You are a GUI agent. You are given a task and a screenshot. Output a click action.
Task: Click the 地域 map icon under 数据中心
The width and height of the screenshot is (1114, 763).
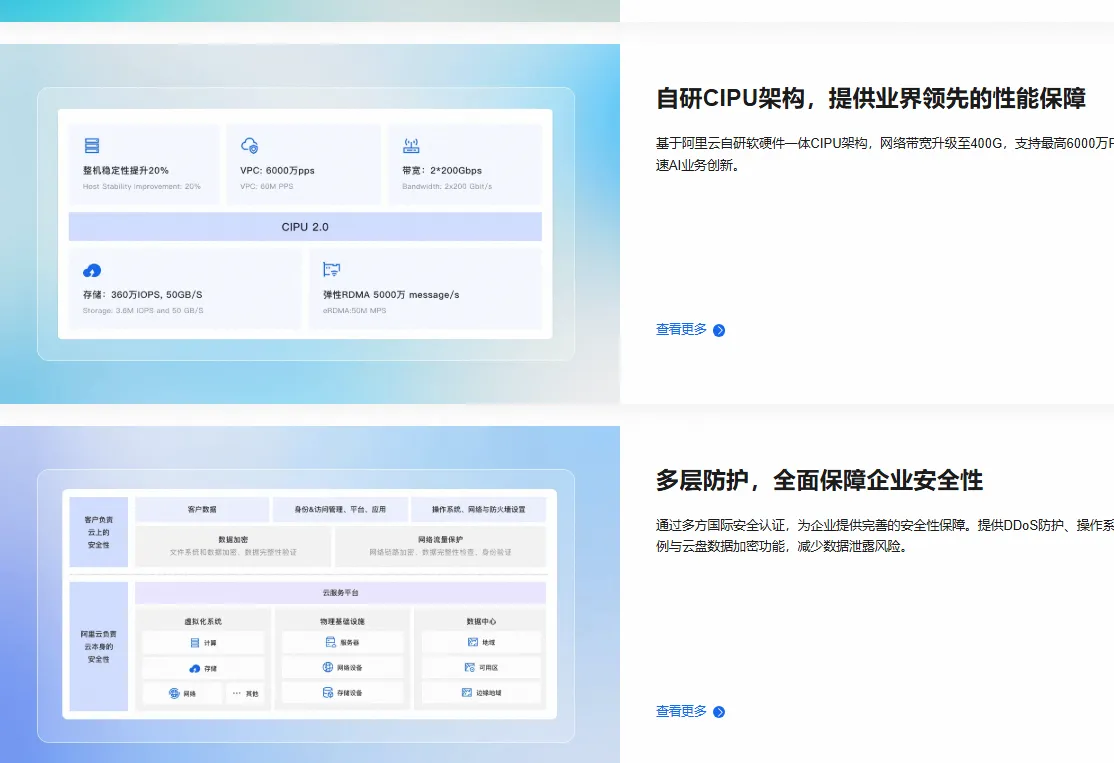(x=472, y=642)
